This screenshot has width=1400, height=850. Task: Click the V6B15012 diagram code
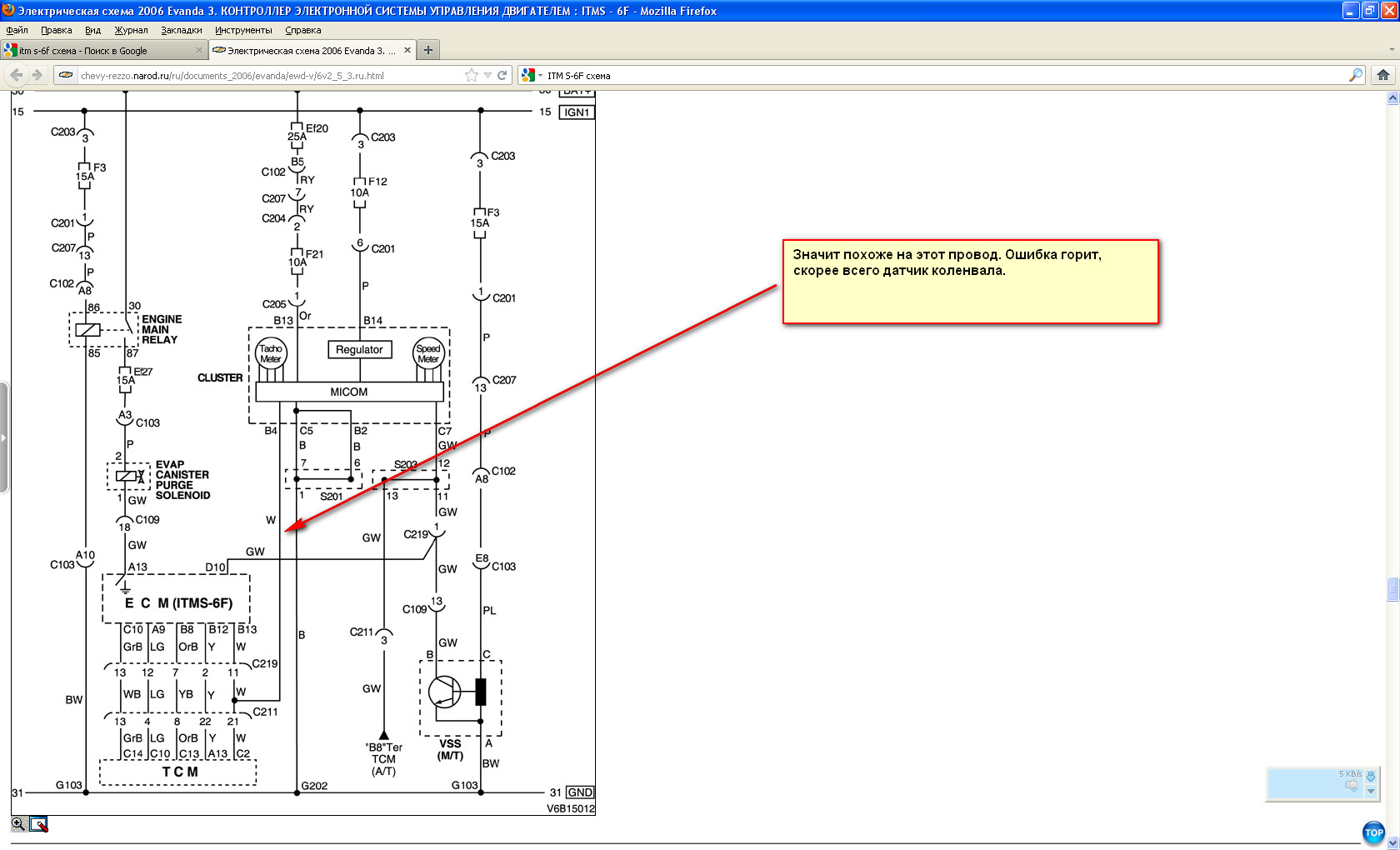point(571,808)
